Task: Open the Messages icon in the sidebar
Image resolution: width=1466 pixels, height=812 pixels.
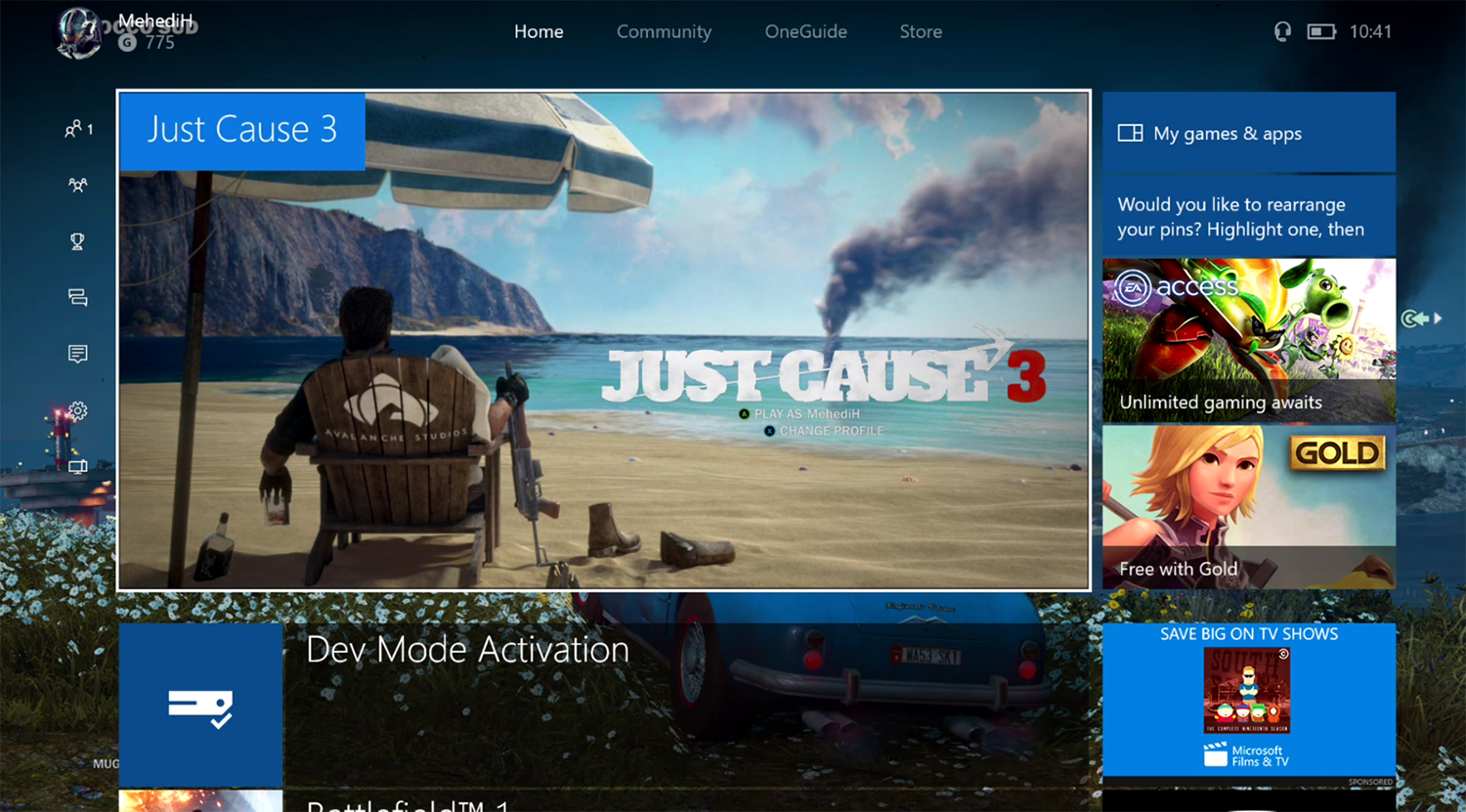Action: 77,297
